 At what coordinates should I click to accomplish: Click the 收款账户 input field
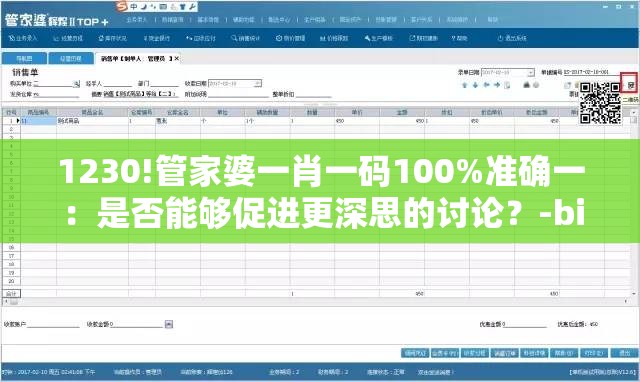point(53,324)
